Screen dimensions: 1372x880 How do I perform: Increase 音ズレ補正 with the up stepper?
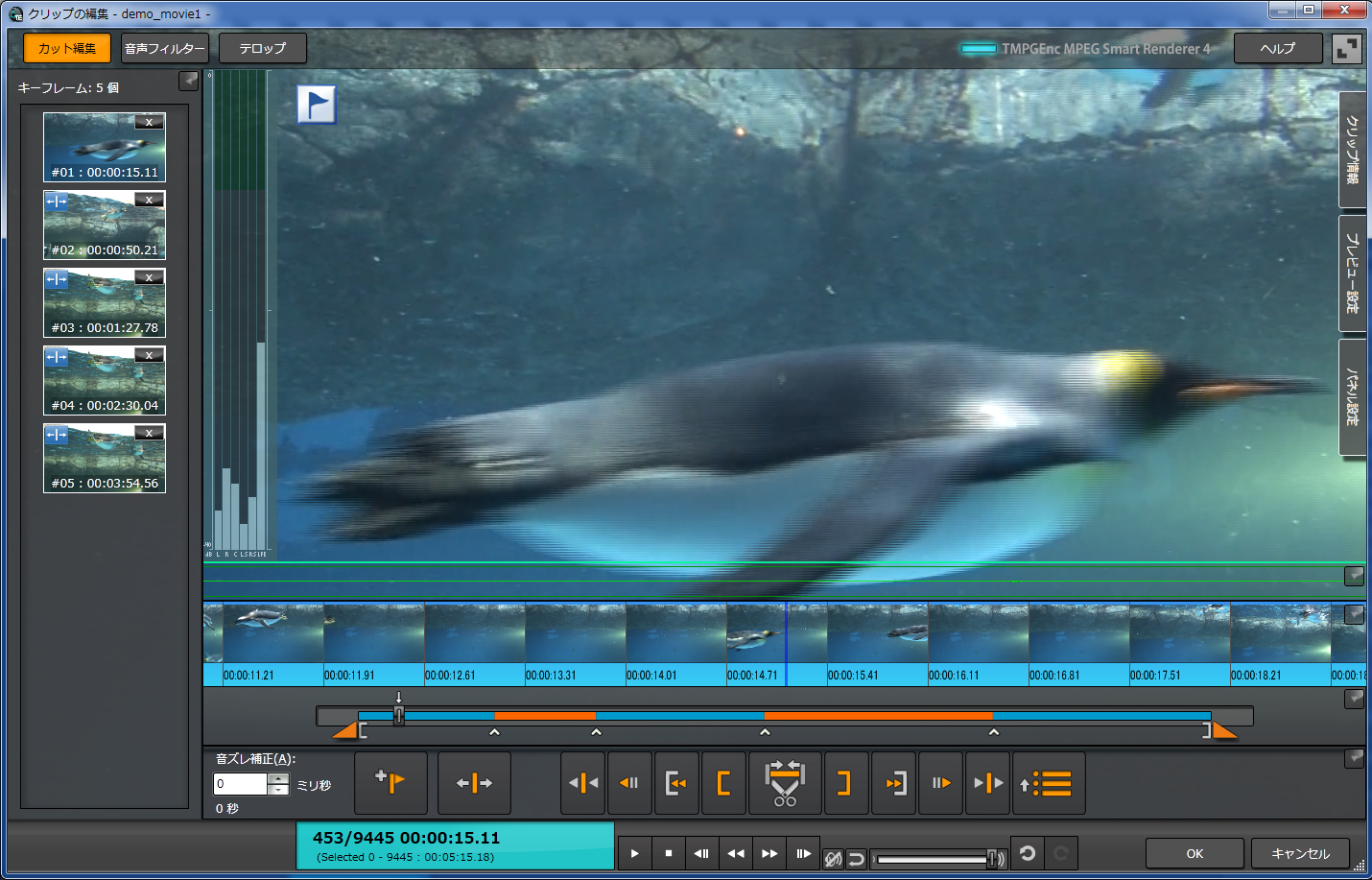[x=277, y=777]
